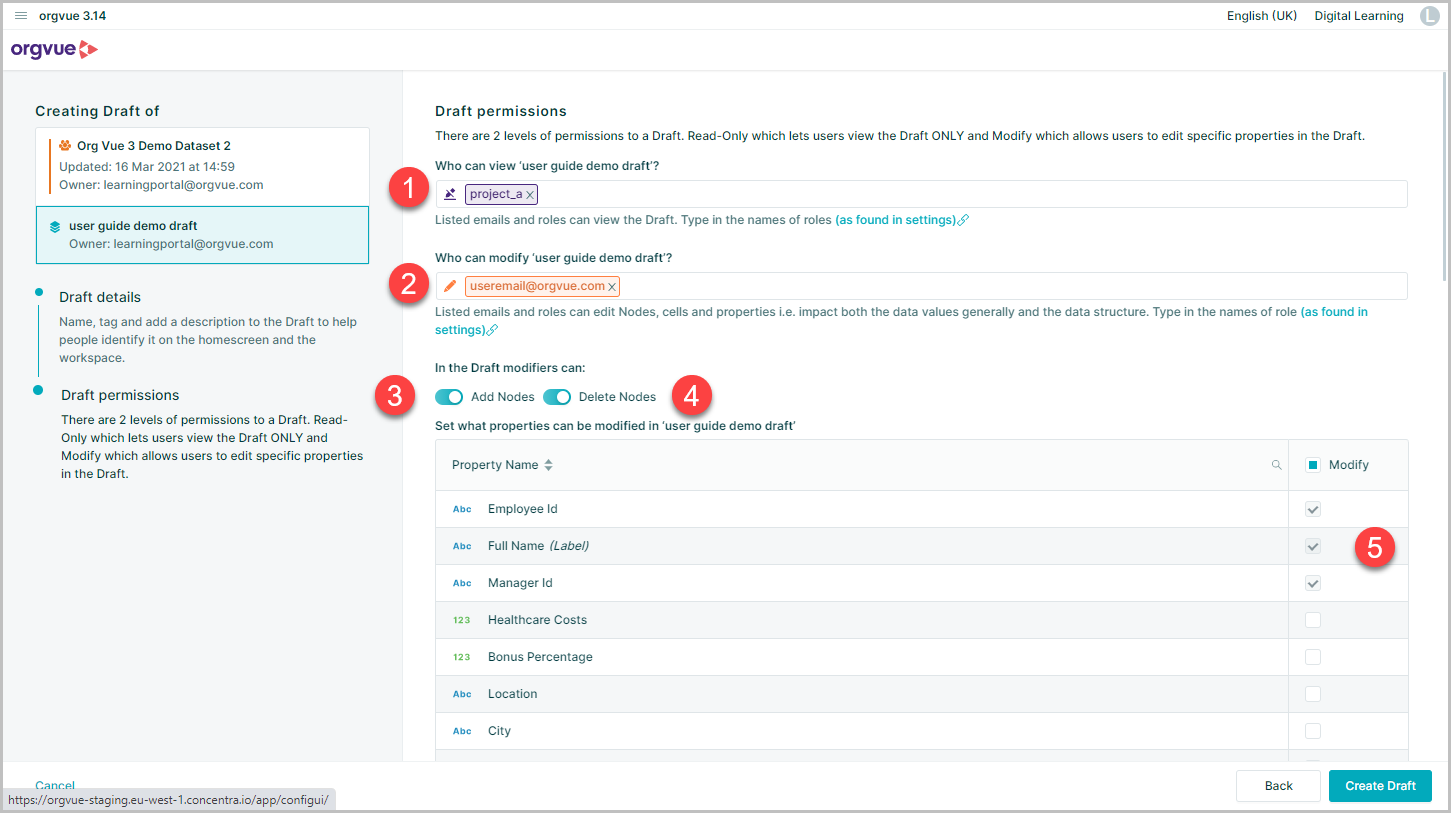Toggle the Delete Nodes switch
1451x813 pixels.
[x=557, y=397]
